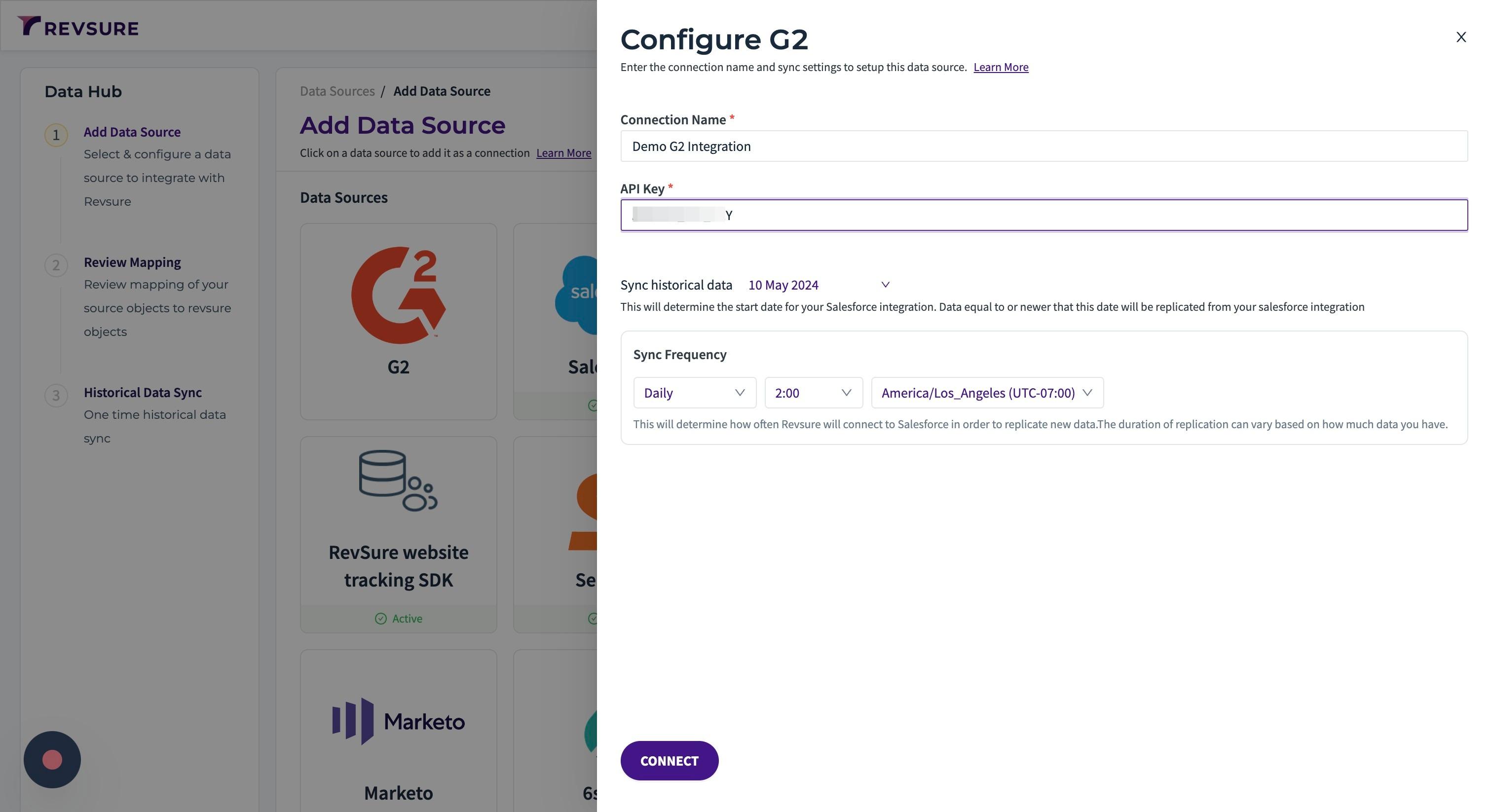The image size is (1492, 812).
Task: Select Historical Data Sync step
Action: point(143,393)
